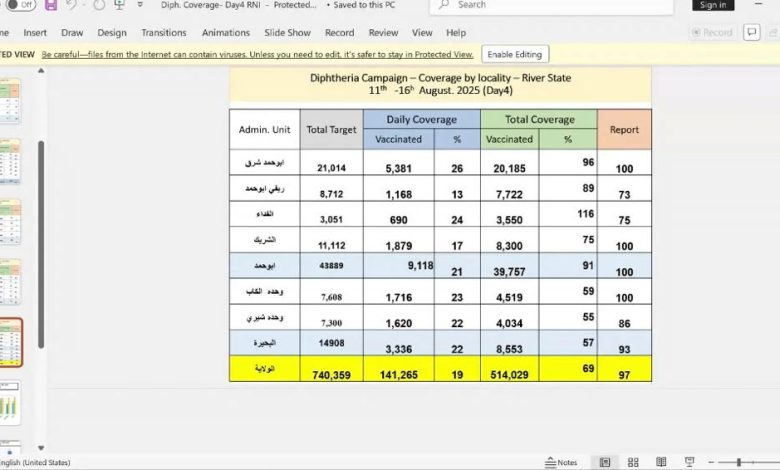The height and width of the screenshot is (470, 780).
Task: Click the zoom out minus button
Action: (x=711, y=462)
